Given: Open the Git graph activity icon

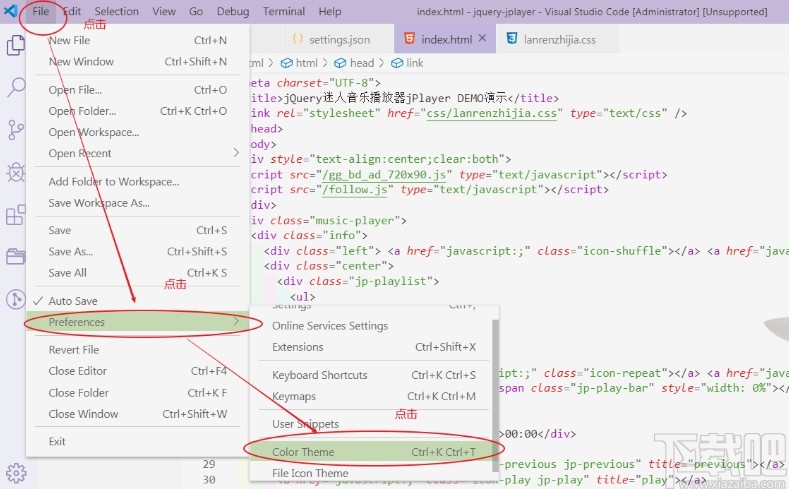Looking at the screenshot, I should tap(16, 299).
